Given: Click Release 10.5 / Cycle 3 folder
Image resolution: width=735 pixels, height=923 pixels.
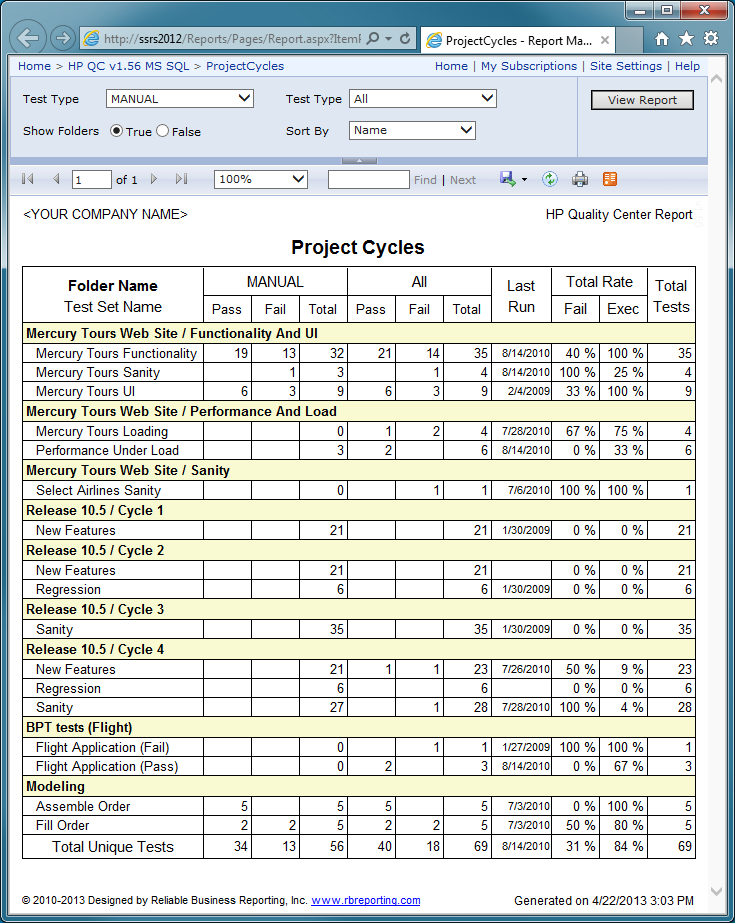Looking at the screenshot, I should click(x=95, y=609).
